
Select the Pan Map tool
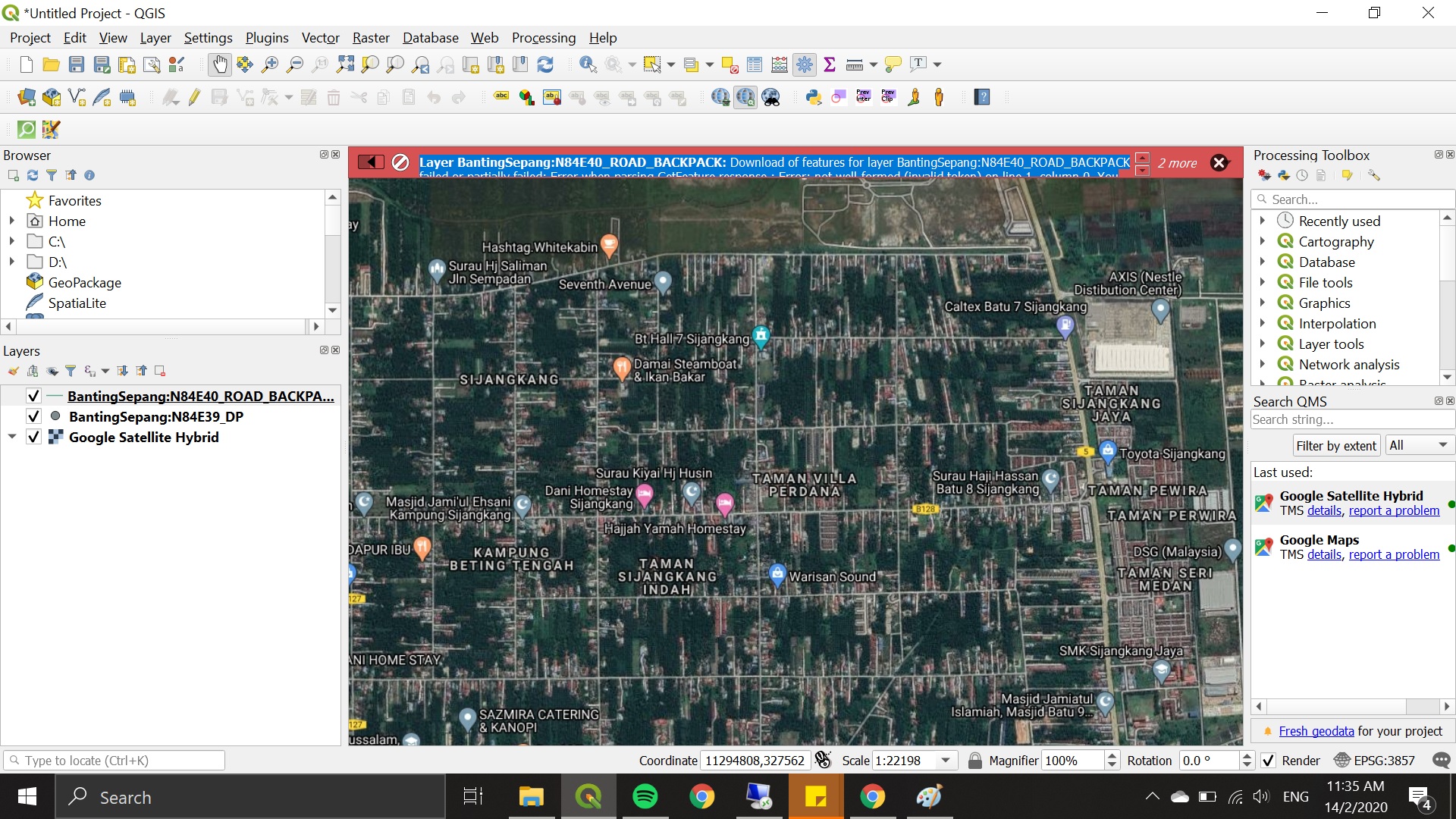[x=219, y=64]
